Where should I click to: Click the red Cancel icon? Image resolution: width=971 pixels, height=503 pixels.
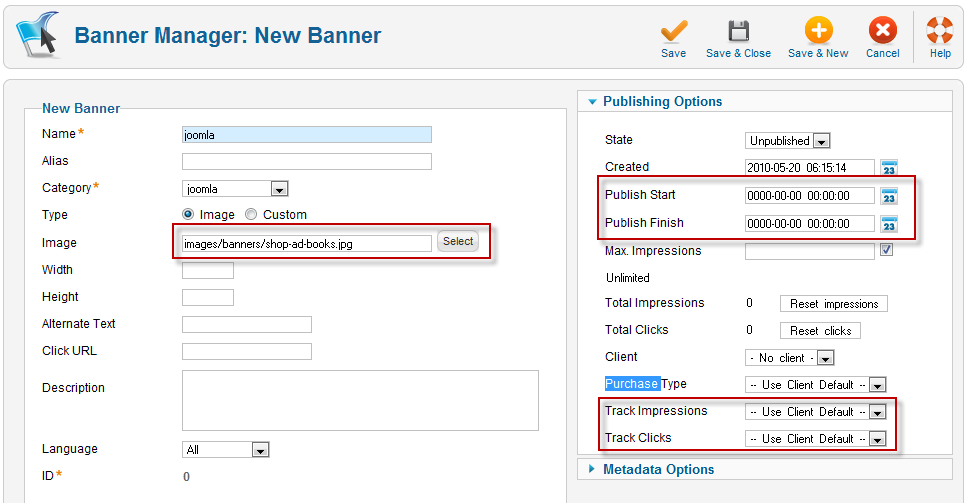click(x=882, y=32)
